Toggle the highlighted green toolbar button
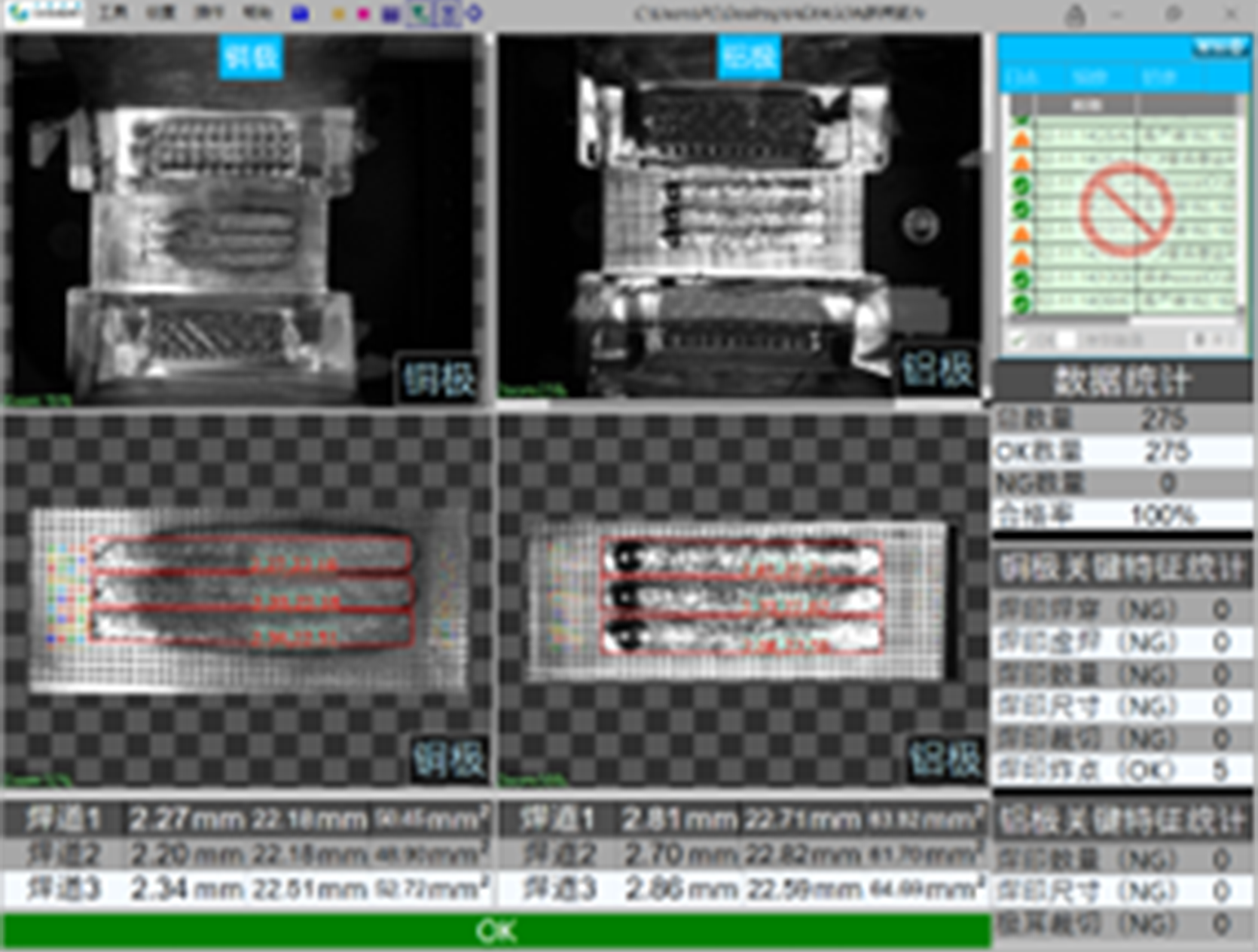 pos(419,14)
